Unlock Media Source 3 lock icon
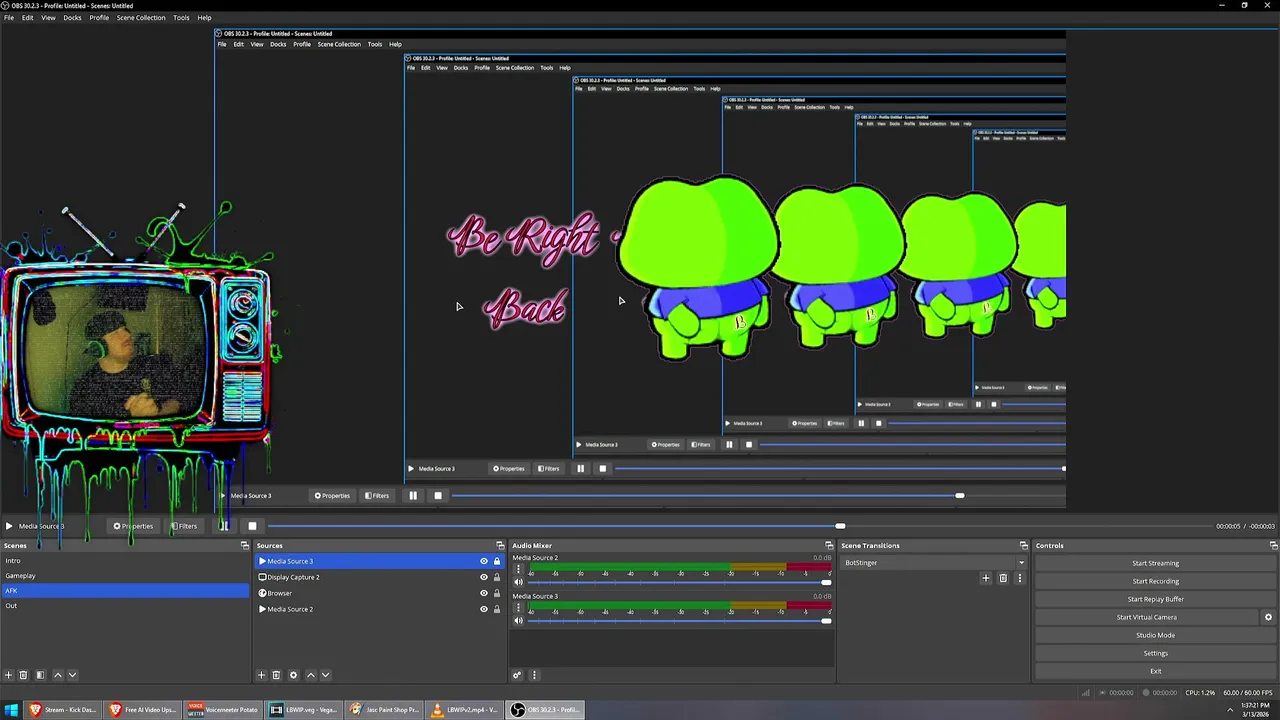Viewport: 1280px width, 720px height. (497, 561)
